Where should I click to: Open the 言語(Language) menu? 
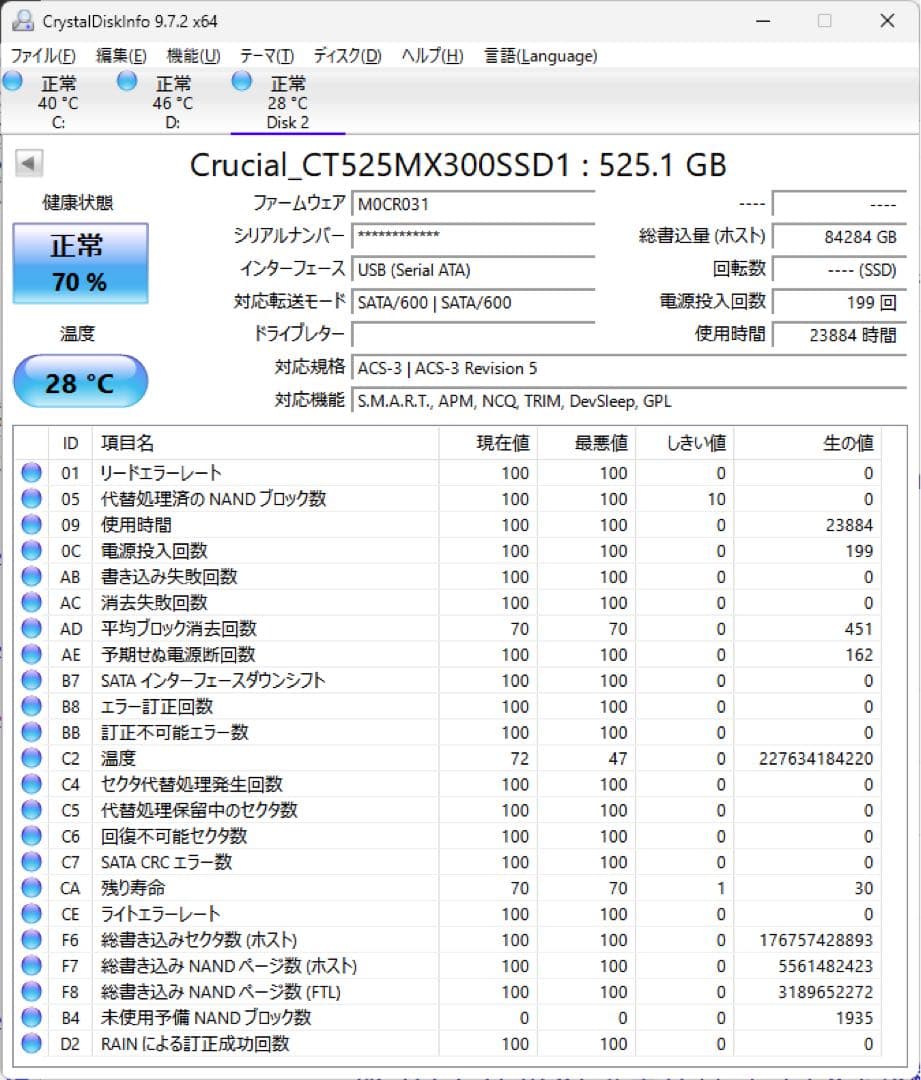point(541,56)
